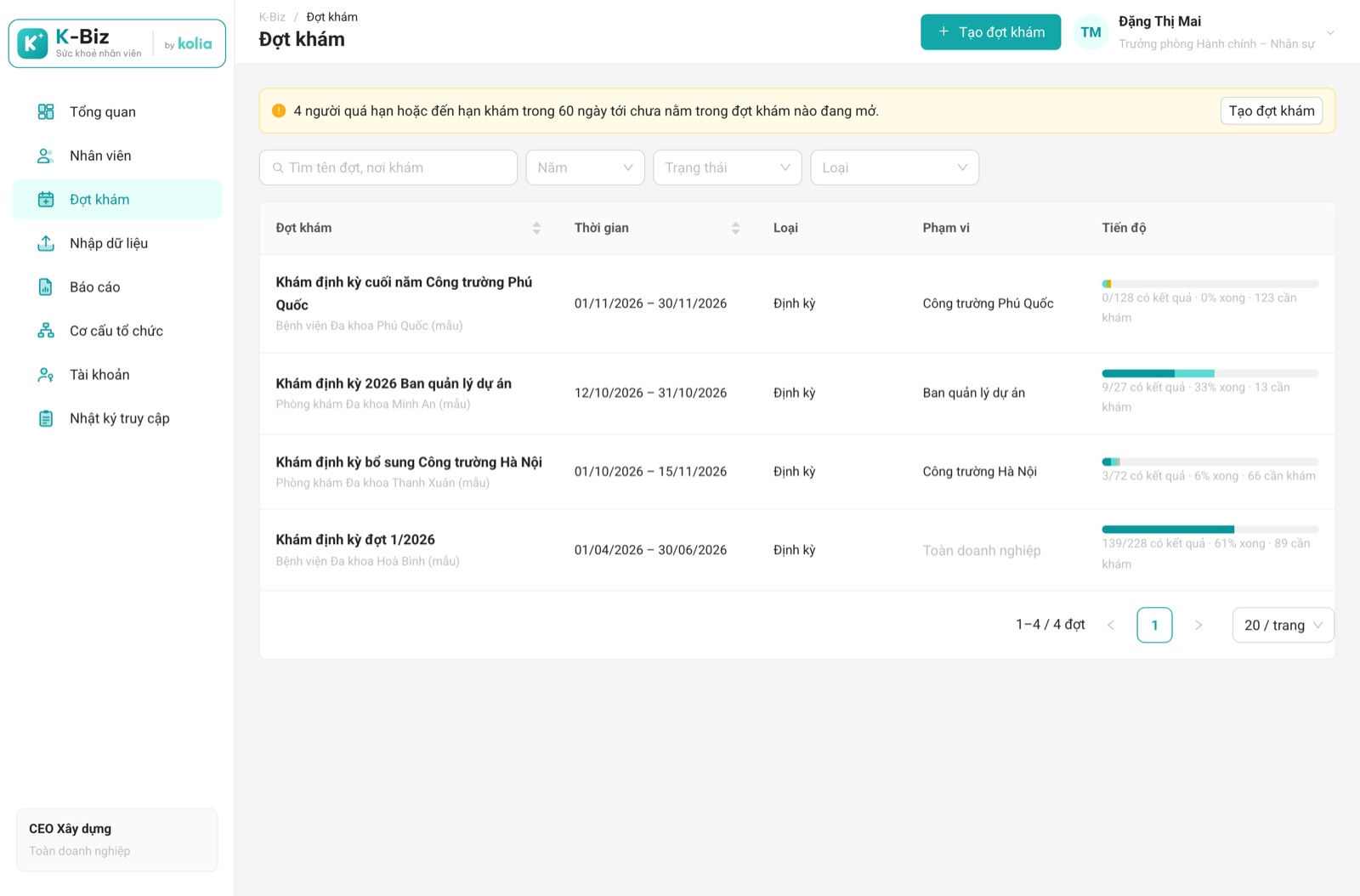Open Khám định kỳ bổ sung Công trường Hà Nội
Image resolution: width=1360 pixels, height=896 pixels.
point(409,462)
